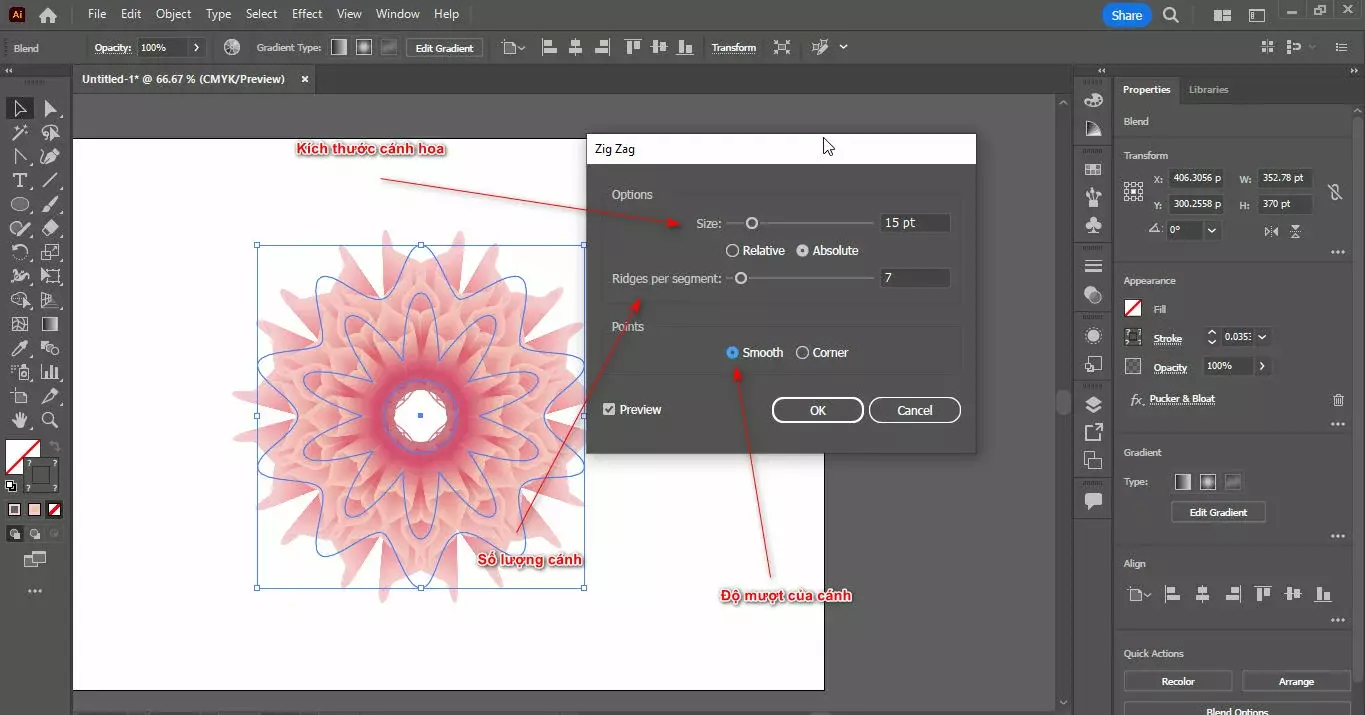
Task: Click the Size slider handle
Action: pos(752,223)
